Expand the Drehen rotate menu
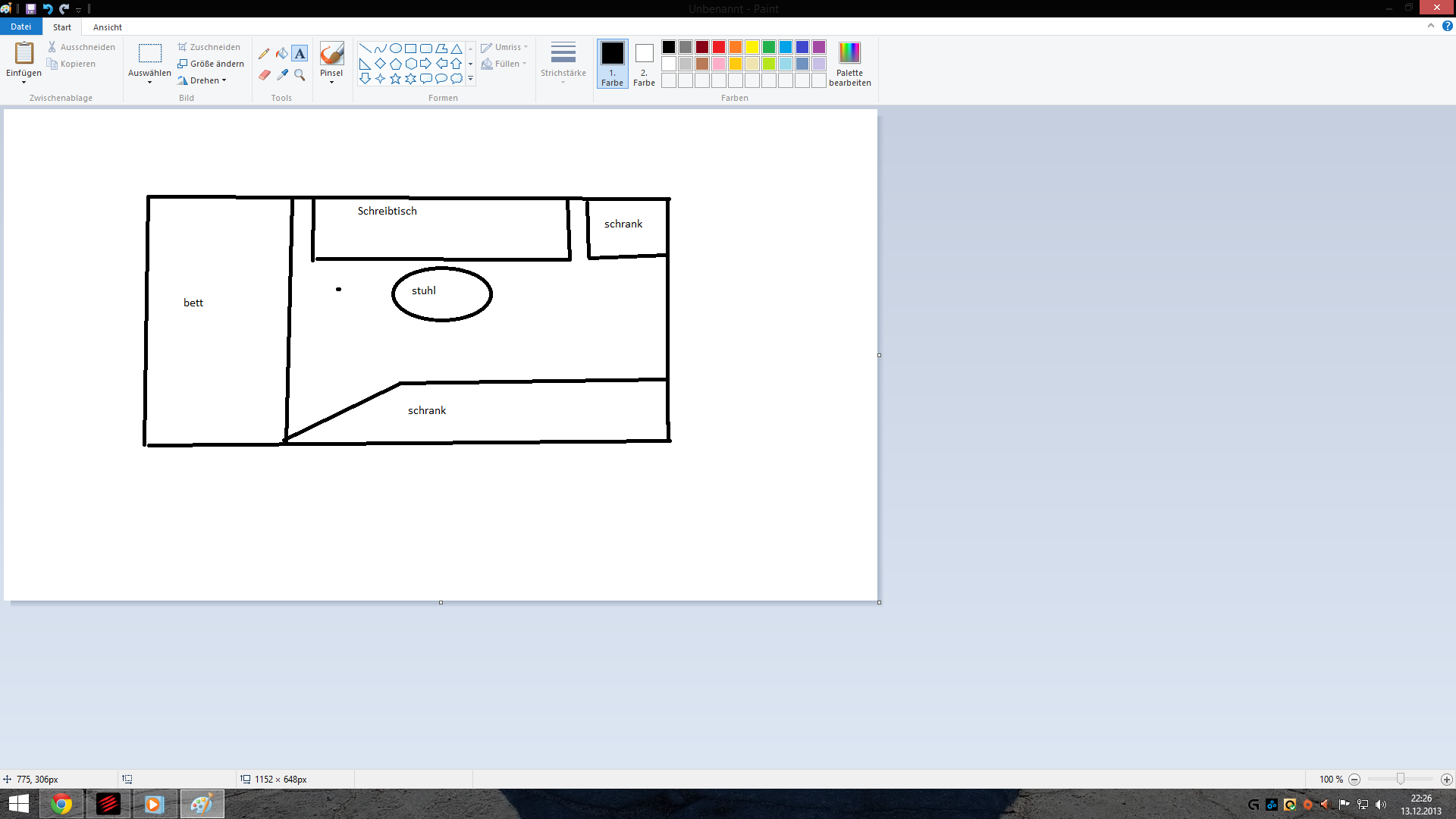 tap(203, 80)
